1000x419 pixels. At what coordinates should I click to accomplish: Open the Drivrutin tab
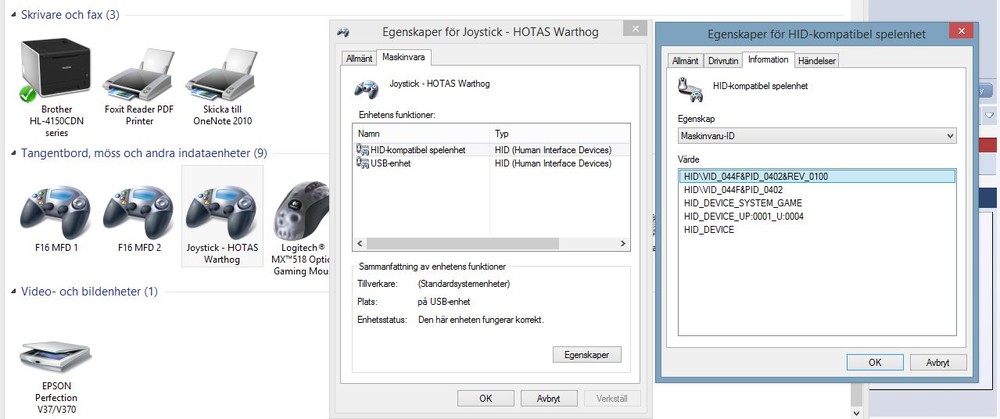723,60
